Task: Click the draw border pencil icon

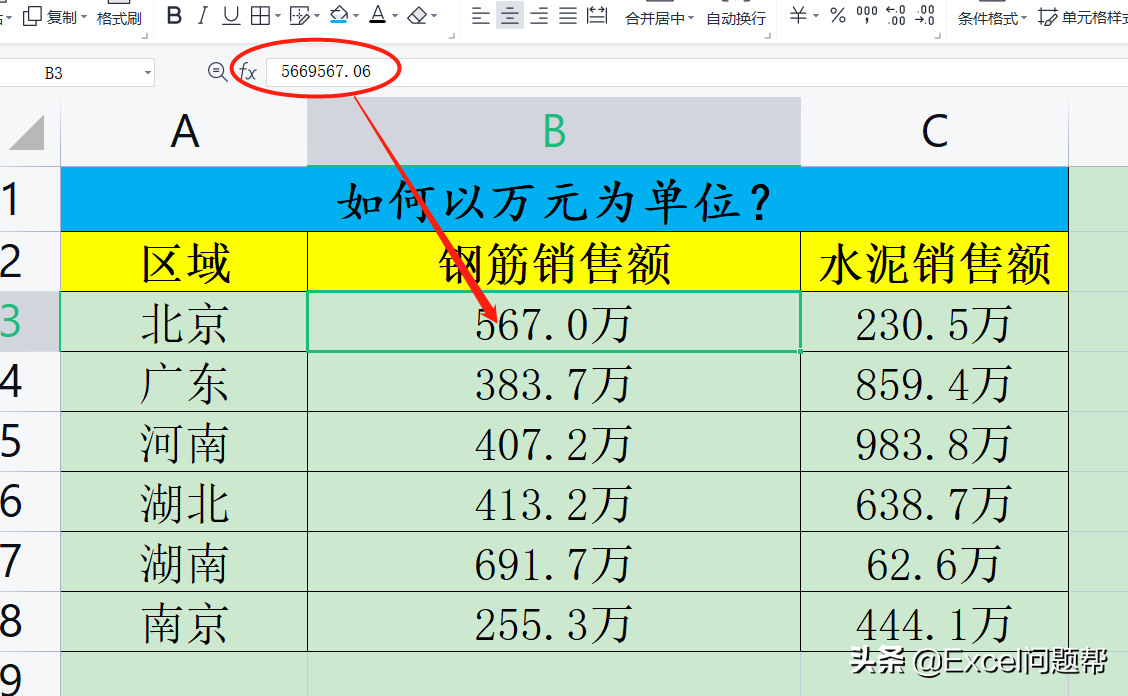Action: click(x=299, y=15)
